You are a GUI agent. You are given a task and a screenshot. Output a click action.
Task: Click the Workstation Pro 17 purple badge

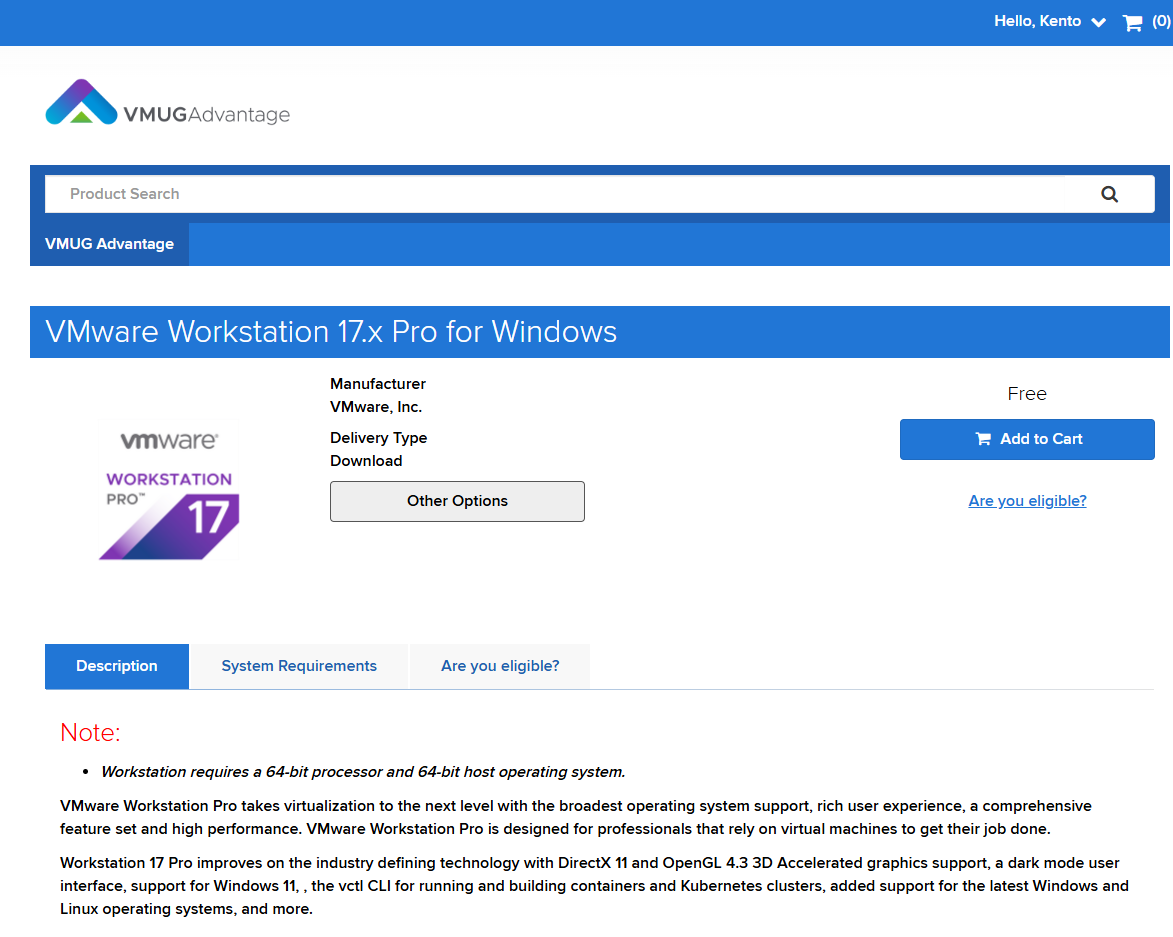tap(170, 515)
